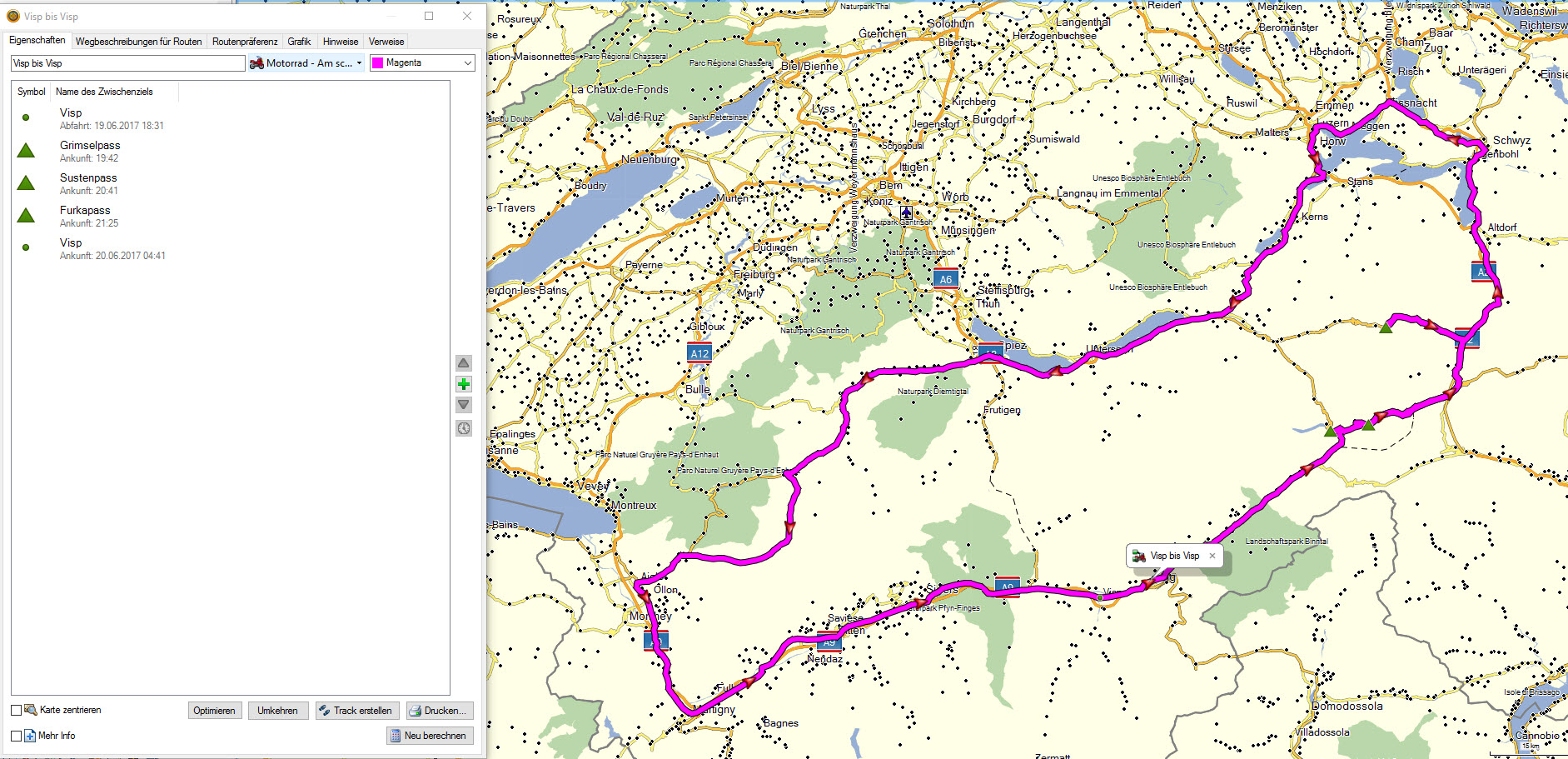Click the clock timing icon beside list
Screen dimensions: 1568x759
click(x=464, y=428)
